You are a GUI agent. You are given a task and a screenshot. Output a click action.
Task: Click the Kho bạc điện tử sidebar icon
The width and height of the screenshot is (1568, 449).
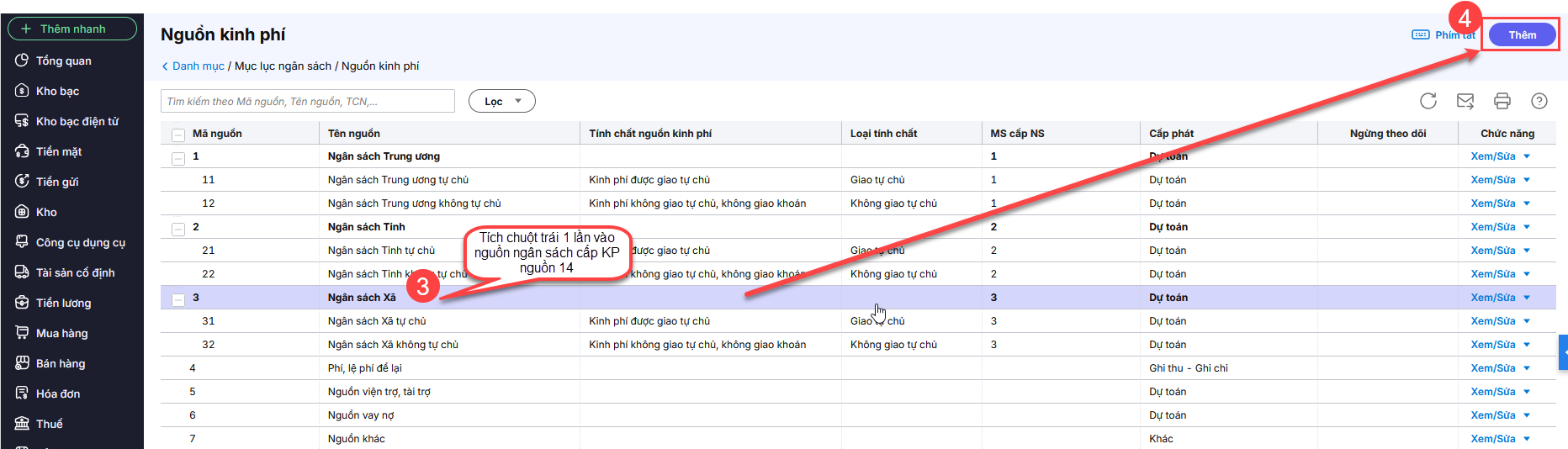tap(22, 121)
